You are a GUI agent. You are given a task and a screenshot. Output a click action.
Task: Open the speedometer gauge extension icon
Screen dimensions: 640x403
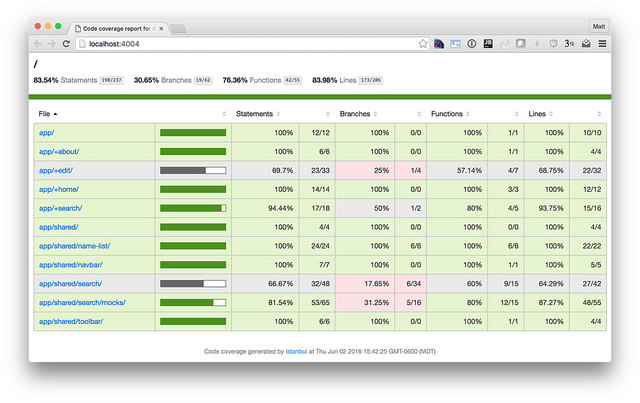tap(439, 44)
